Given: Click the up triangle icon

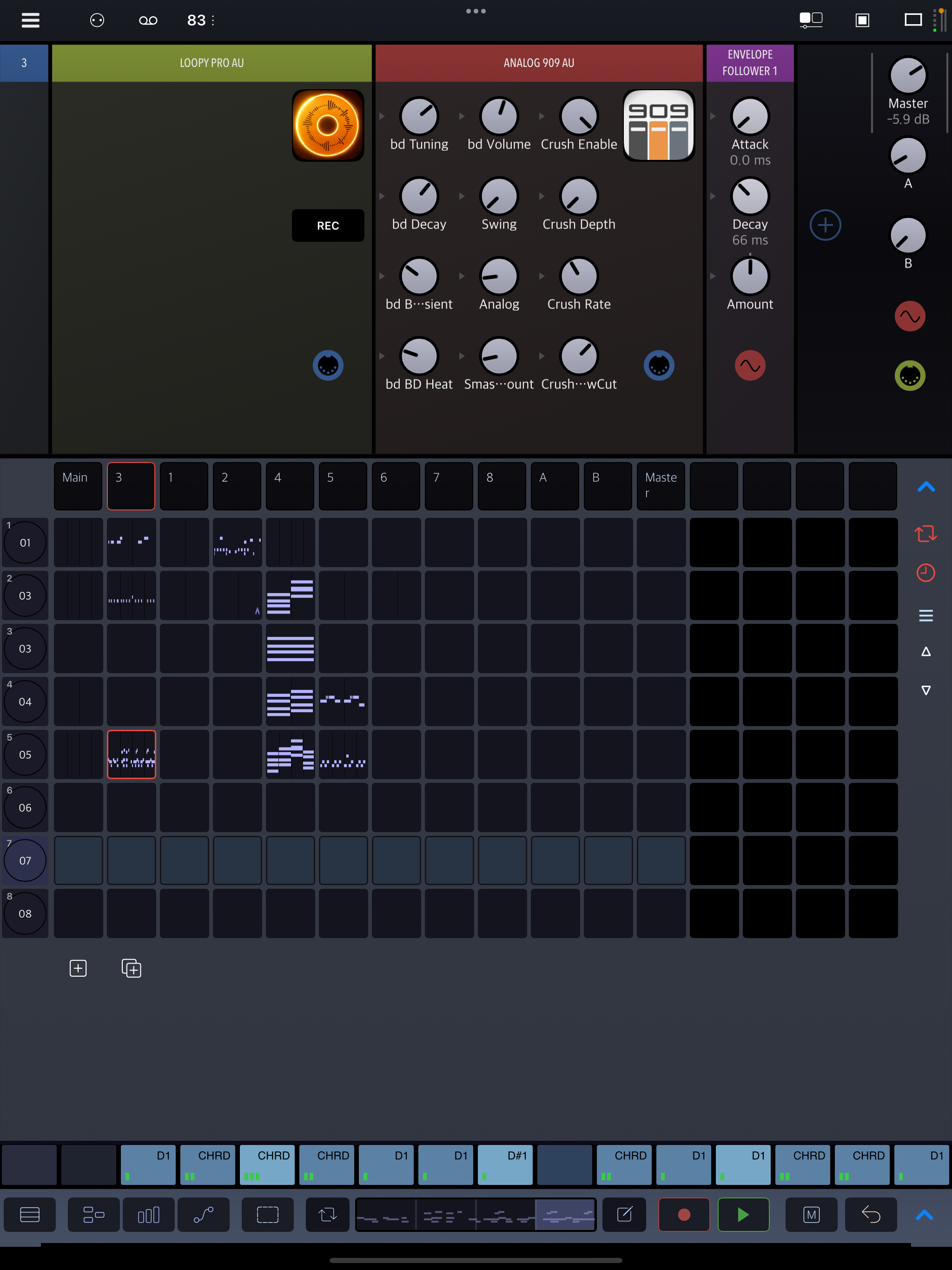Looking at the screenshot, I should 926,652.
